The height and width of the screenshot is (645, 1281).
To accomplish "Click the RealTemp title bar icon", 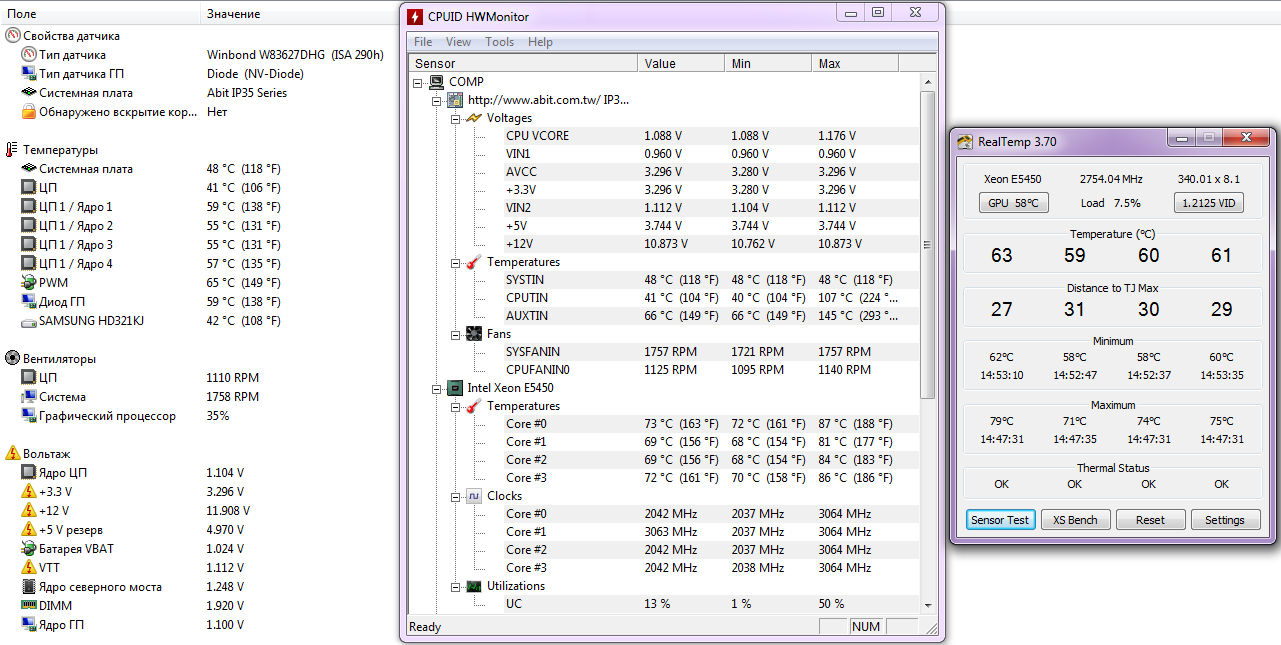I will pos(965,142).
